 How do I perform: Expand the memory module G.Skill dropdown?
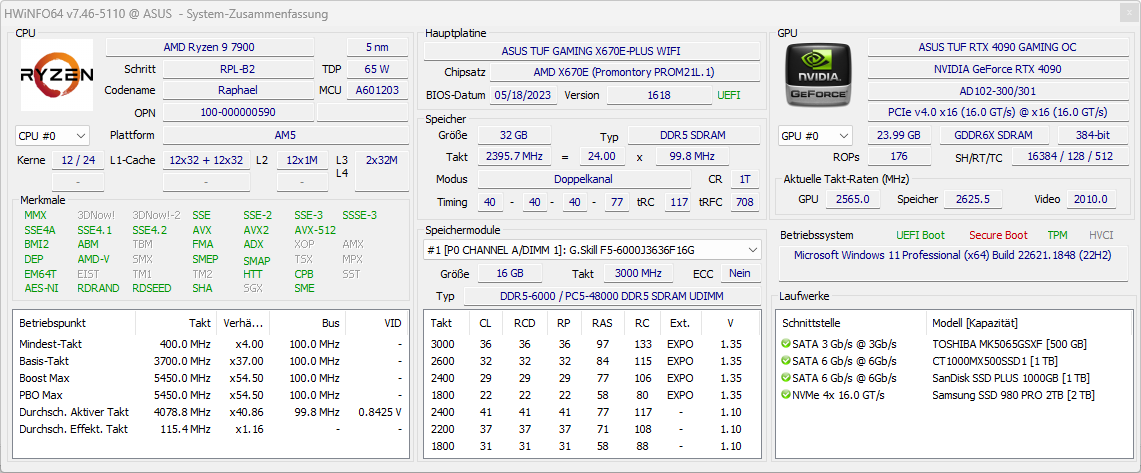click(x=592, y=250)
